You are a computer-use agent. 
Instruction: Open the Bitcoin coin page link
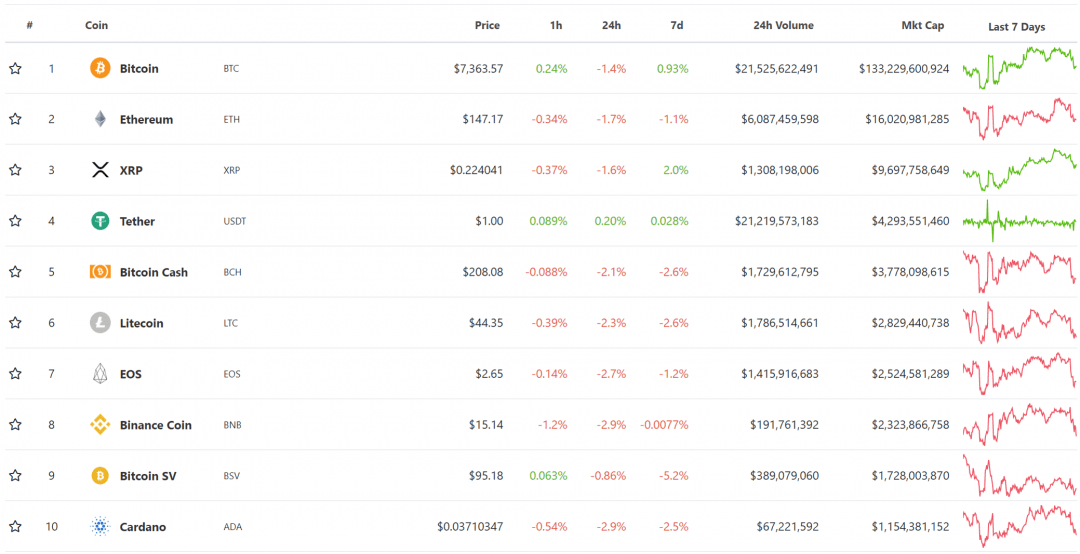click(139, 69)
